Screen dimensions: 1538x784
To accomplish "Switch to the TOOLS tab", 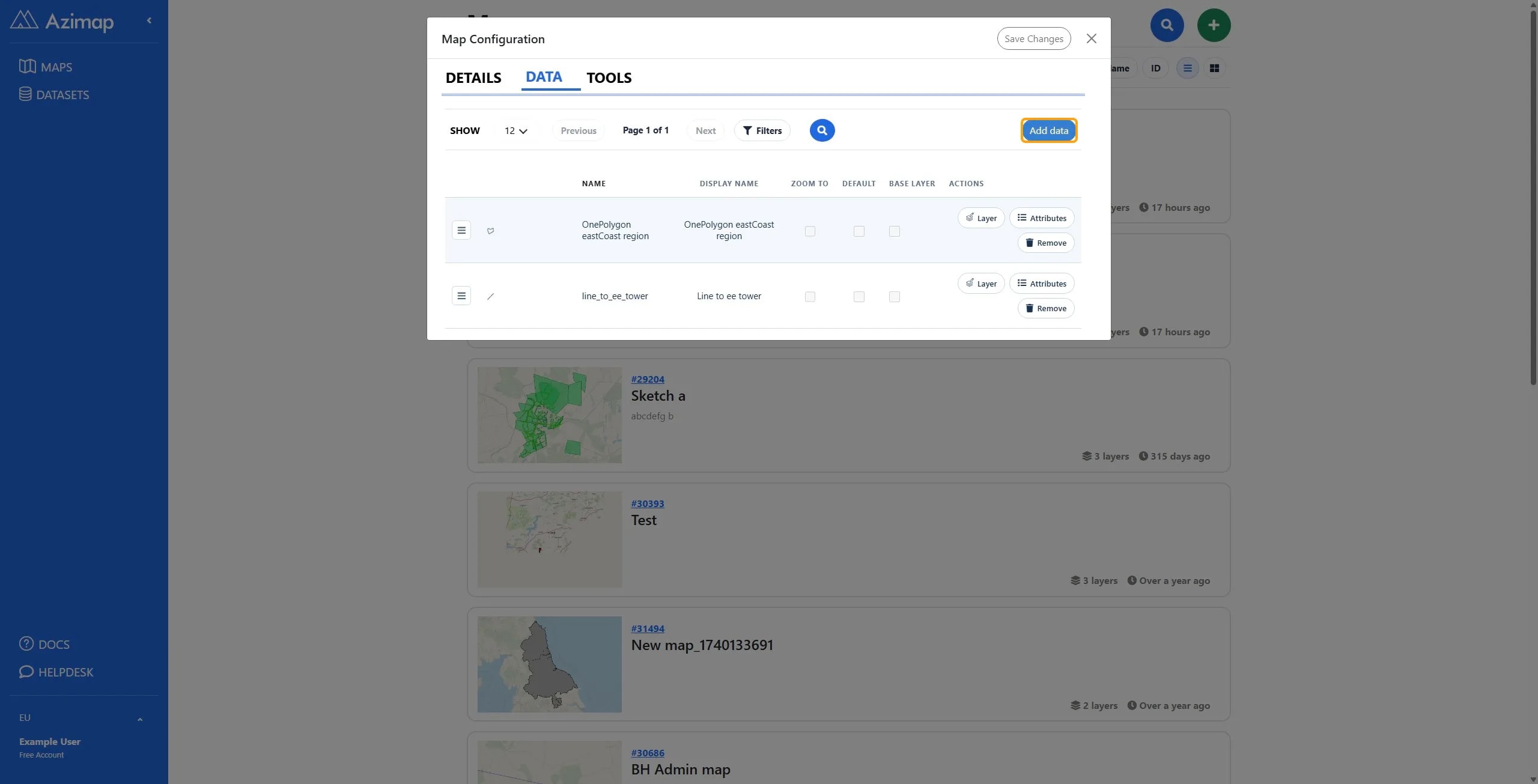I will (609, 77).
